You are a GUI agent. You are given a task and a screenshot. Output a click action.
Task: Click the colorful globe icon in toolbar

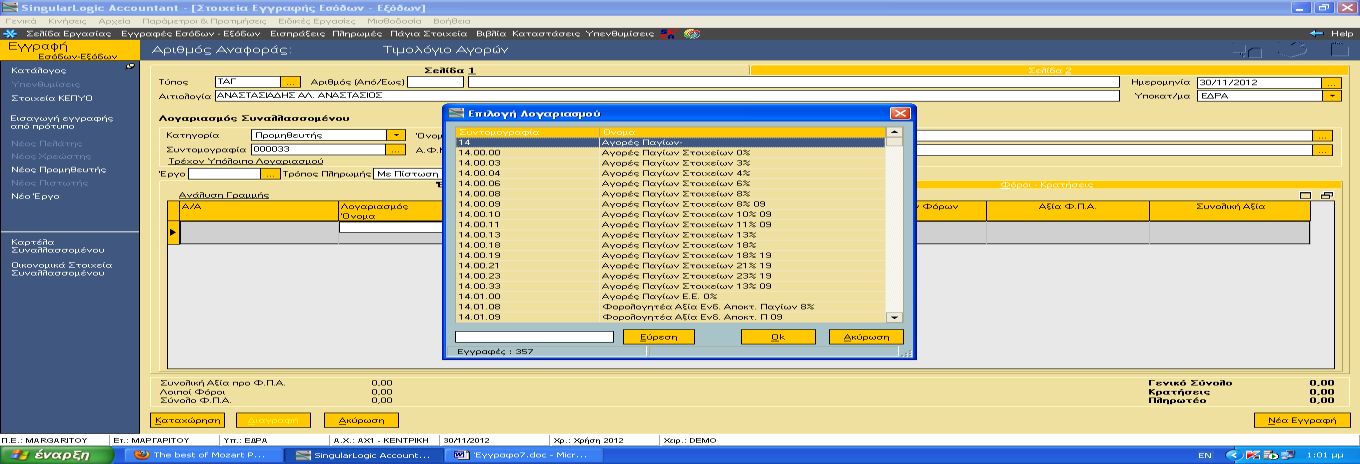pyautogui.click(x=691, y=33)
